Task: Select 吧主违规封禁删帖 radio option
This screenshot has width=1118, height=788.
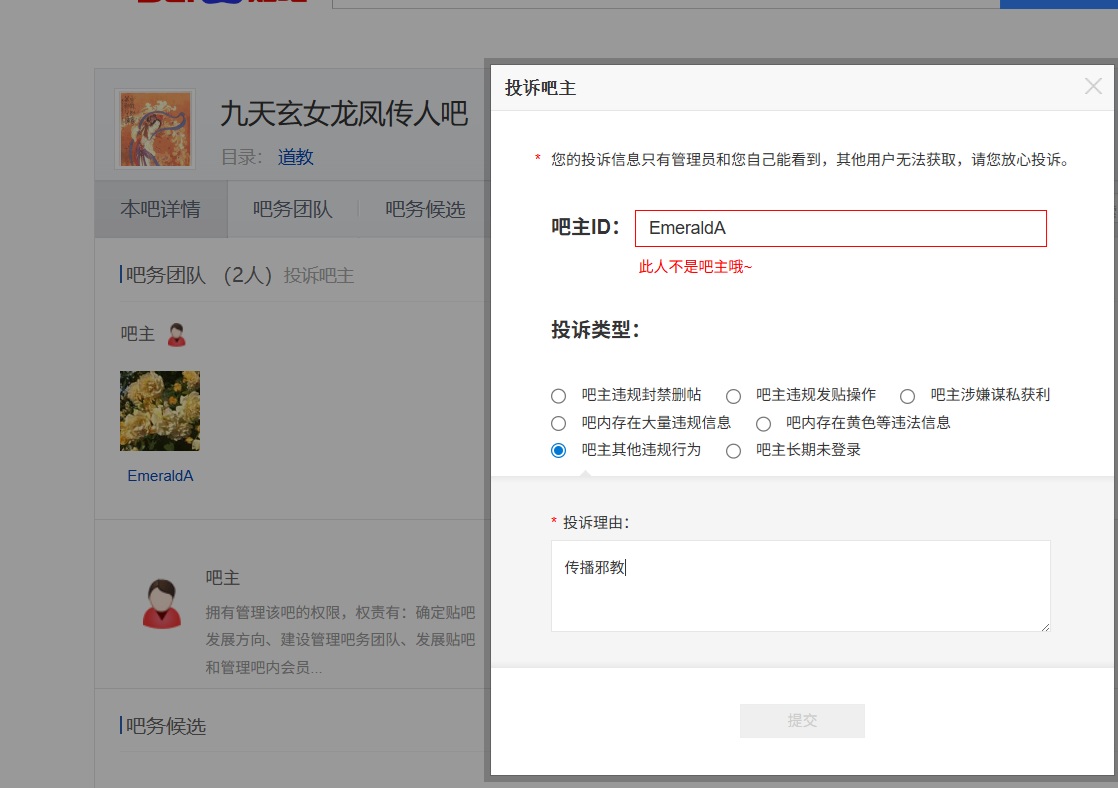Action: click(x=559, y=396)
